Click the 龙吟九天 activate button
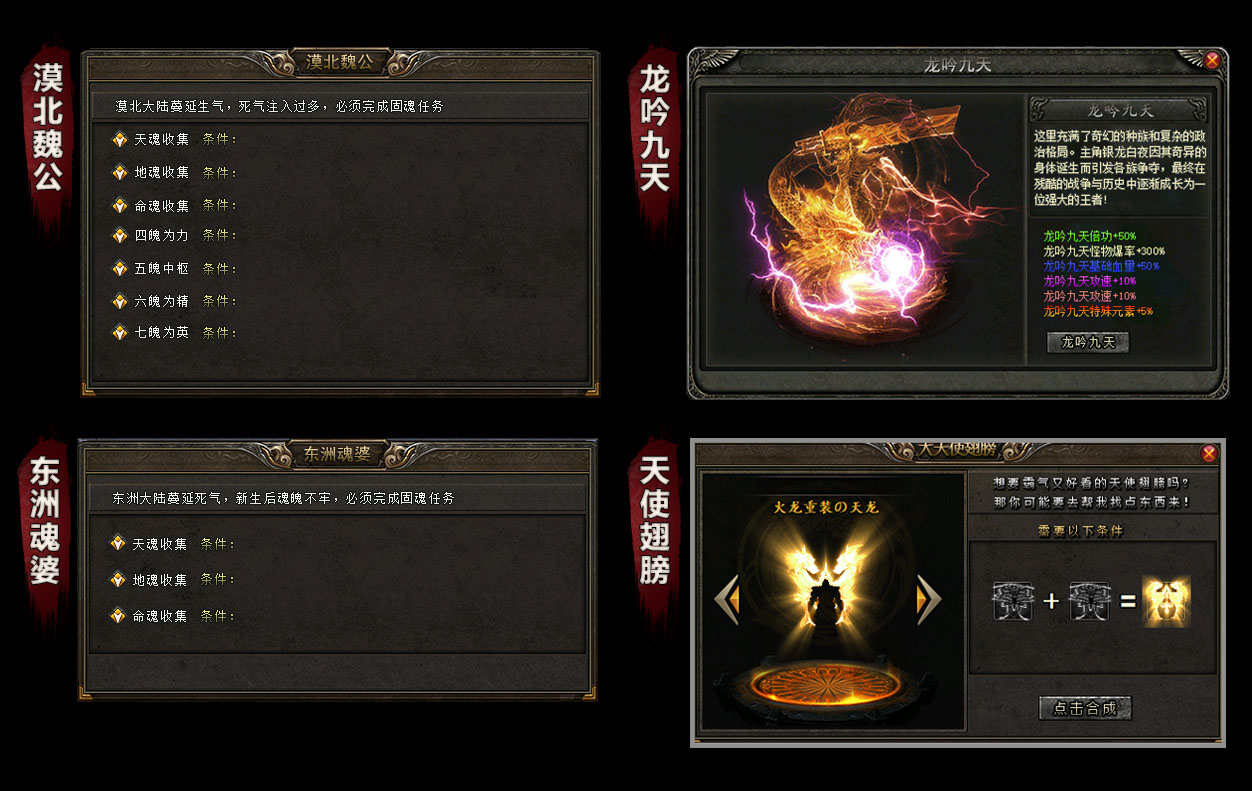1252x791 pixels. (x=1088, y=342)
